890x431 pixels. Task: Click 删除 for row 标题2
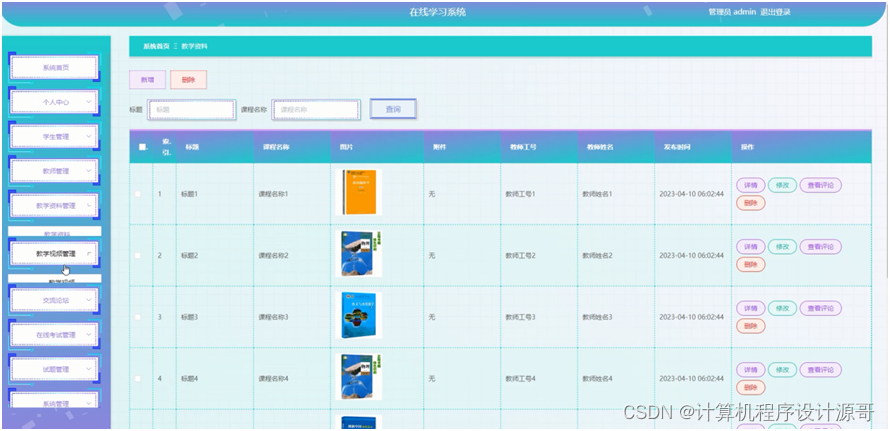[x=750, y=264]
